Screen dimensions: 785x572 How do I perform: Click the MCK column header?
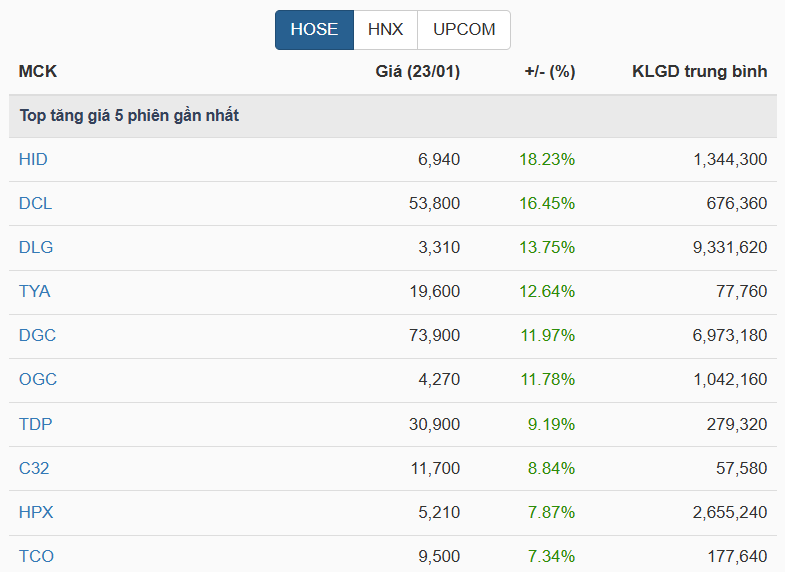point(38,71)
